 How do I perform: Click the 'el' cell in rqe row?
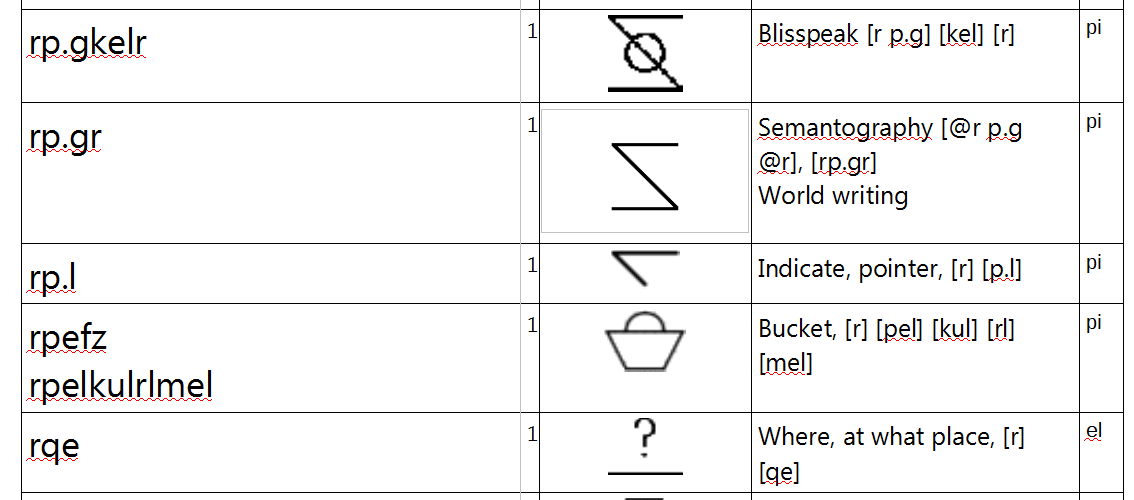pos(1094,431)
